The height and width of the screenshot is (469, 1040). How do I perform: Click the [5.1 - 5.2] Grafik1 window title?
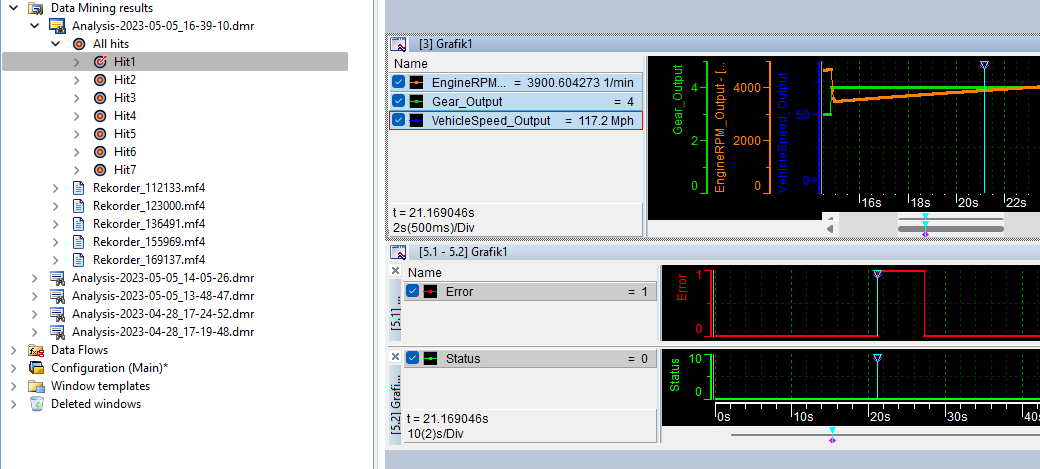click(x=464, y=252)
